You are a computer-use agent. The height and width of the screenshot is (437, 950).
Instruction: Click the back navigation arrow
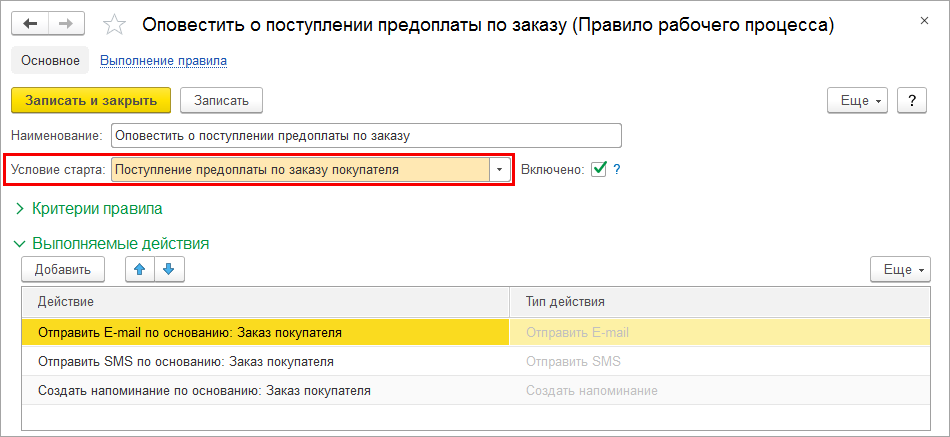[x=30, y=23]
